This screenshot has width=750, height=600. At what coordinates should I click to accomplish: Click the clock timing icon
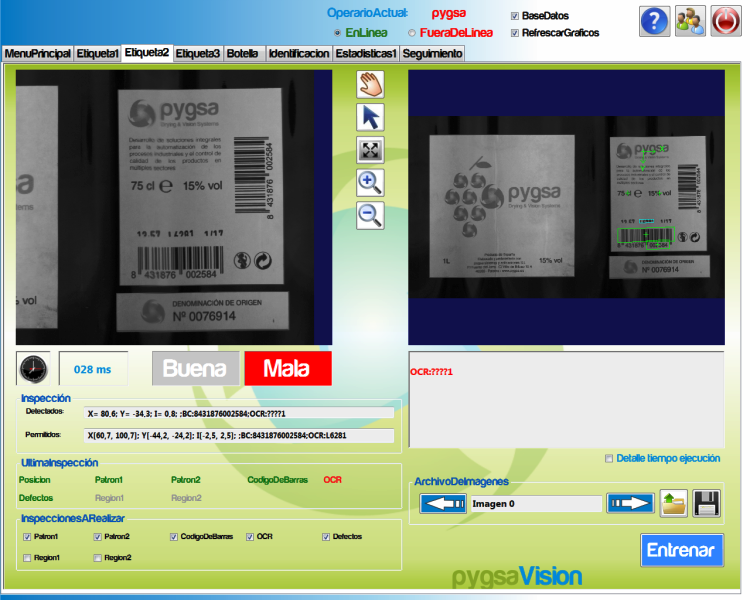tap(33, 369)
